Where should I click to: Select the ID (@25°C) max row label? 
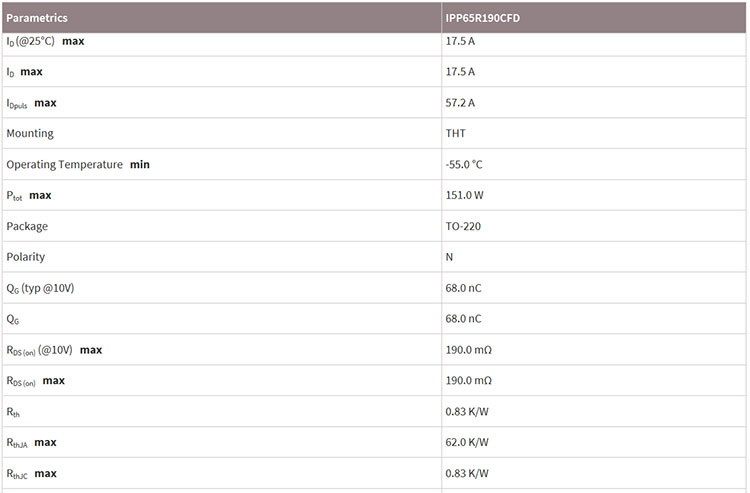(x=45, y=42)
